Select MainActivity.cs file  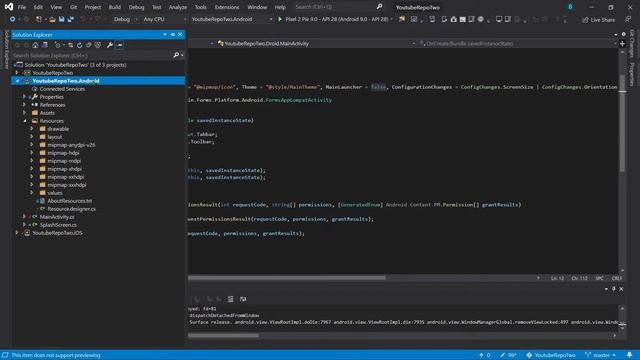[x=57, y=217]
